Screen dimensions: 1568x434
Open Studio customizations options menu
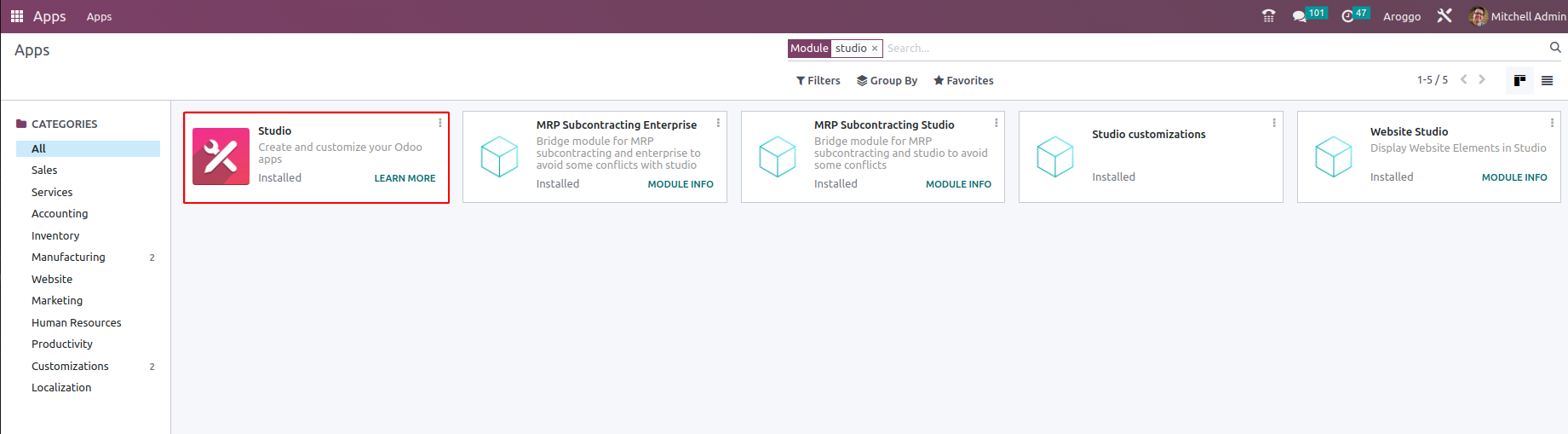click(x=1274, y=123)
